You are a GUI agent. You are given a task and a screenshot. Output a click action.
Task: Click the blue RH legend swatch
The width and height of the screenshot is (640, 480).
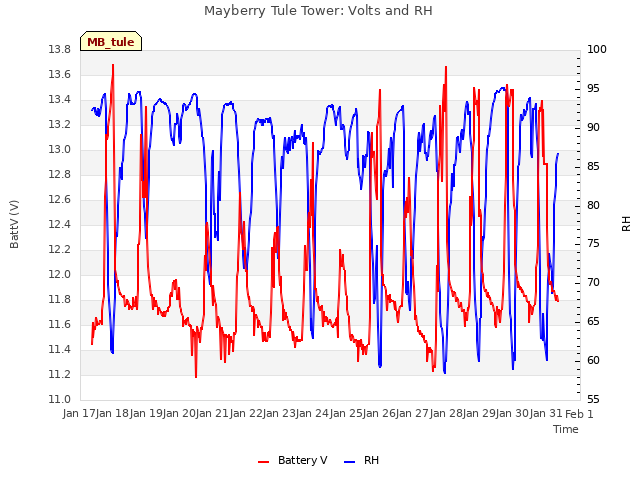coord(350,462)
